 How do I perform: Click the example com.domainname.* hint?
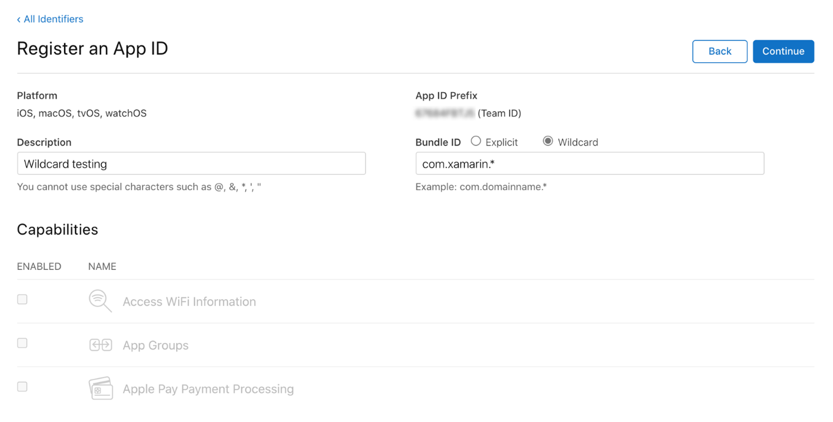click(x=481, y=187)
